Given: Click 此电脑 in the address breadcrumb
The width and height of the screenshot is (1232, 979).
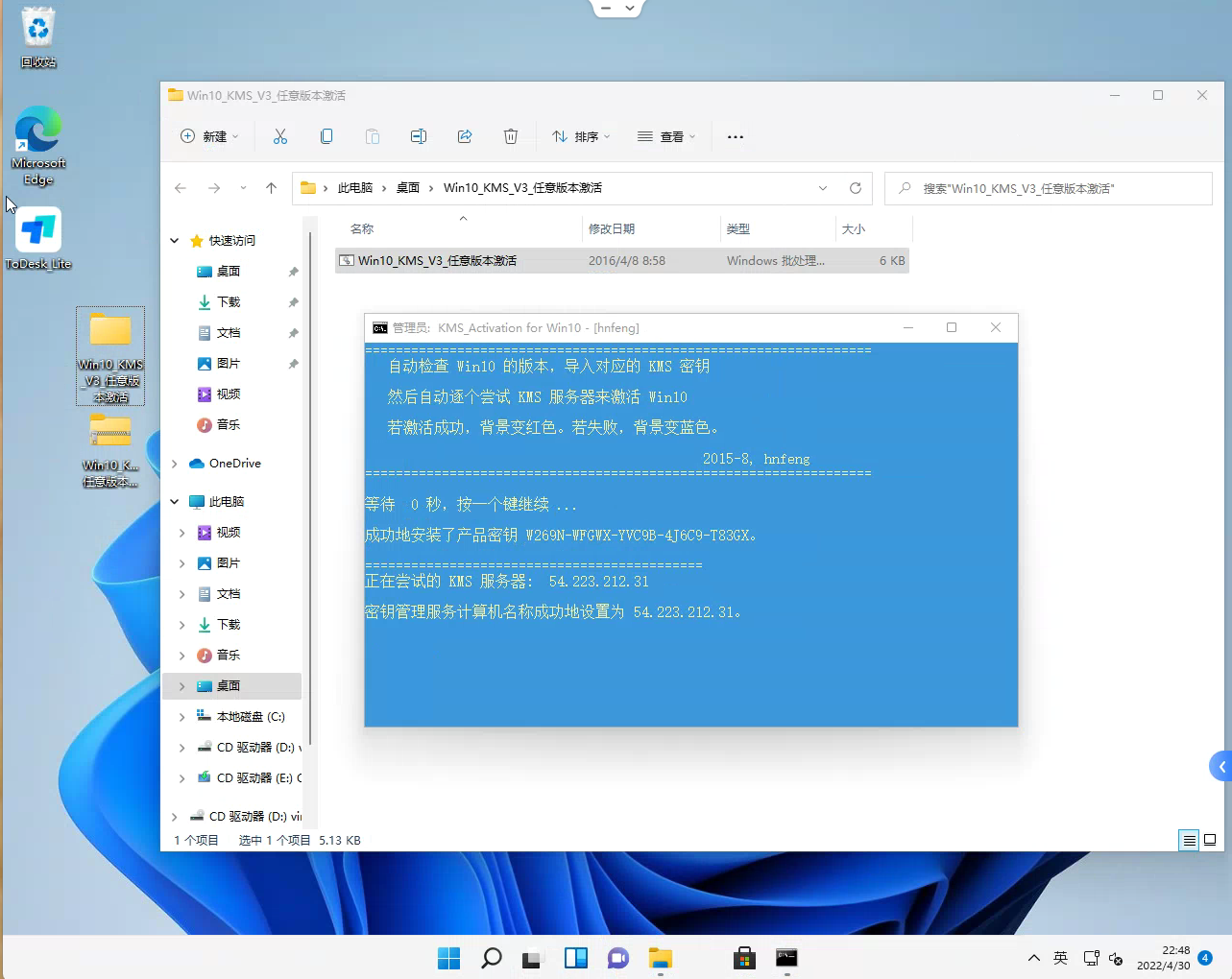Looking at the screenshot, I should tap(355, 188).
